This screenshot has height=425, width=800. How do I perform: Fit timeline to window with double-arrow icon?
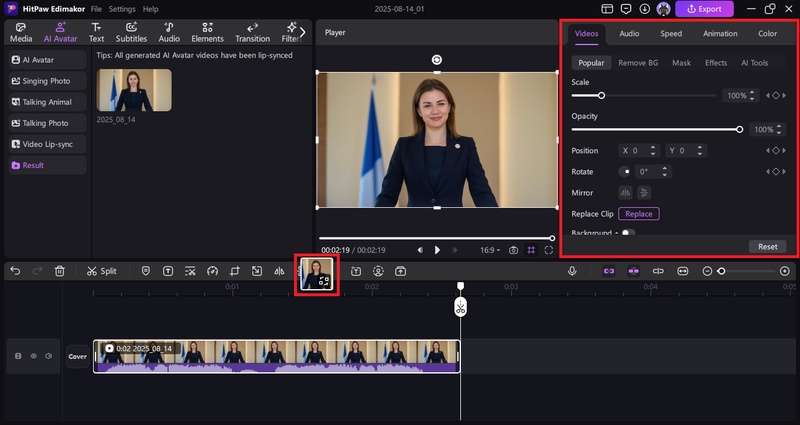(683, 271)
